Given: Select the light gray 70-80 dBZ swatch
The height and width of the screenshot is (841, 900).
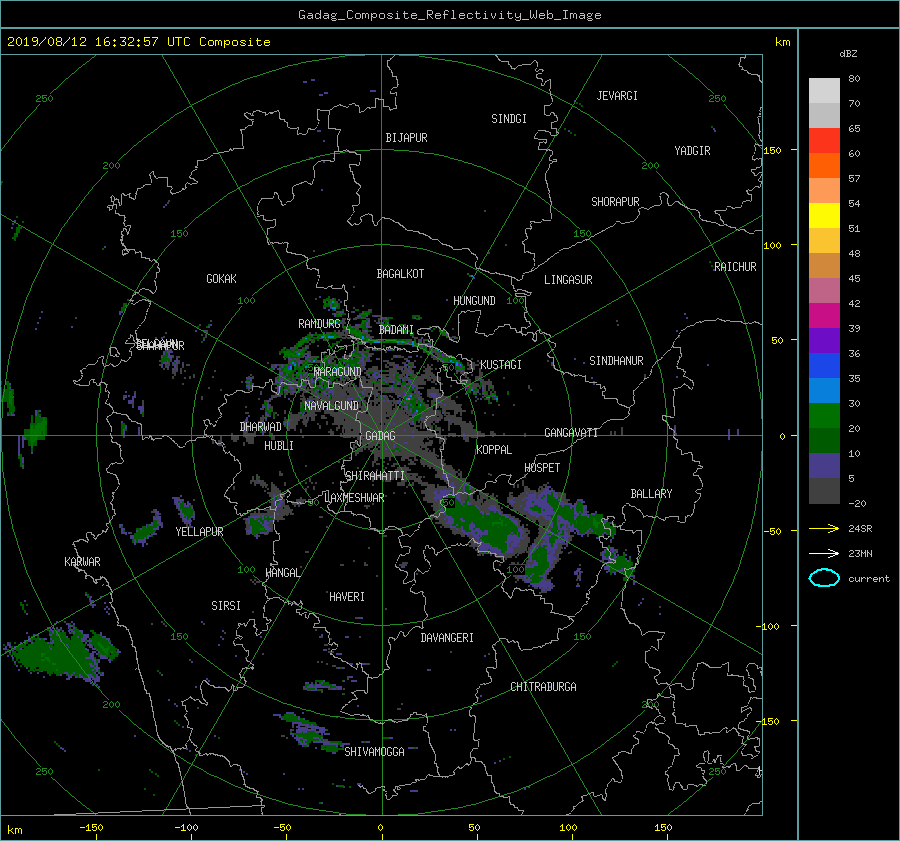Looking at the screenshot, I should pyautogui.click(x=824, y=90).
